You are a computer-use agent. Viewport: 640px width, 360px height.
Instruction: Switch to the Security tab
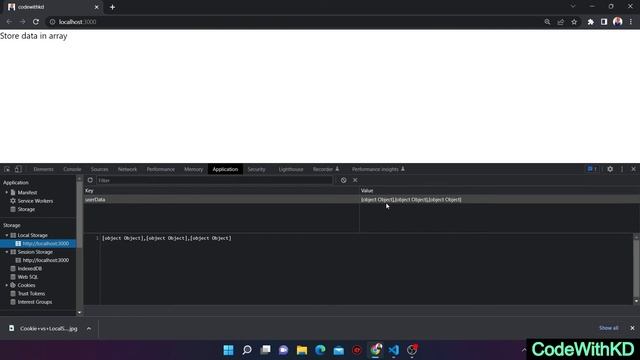pyautogui.click(x=256, y=169)
